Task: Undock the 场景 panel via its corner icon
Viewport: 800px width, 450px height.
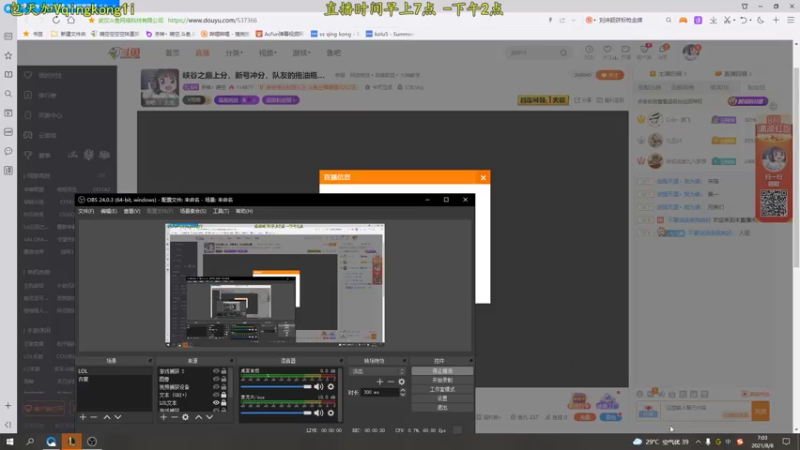Action: click(x=150, y=361)
